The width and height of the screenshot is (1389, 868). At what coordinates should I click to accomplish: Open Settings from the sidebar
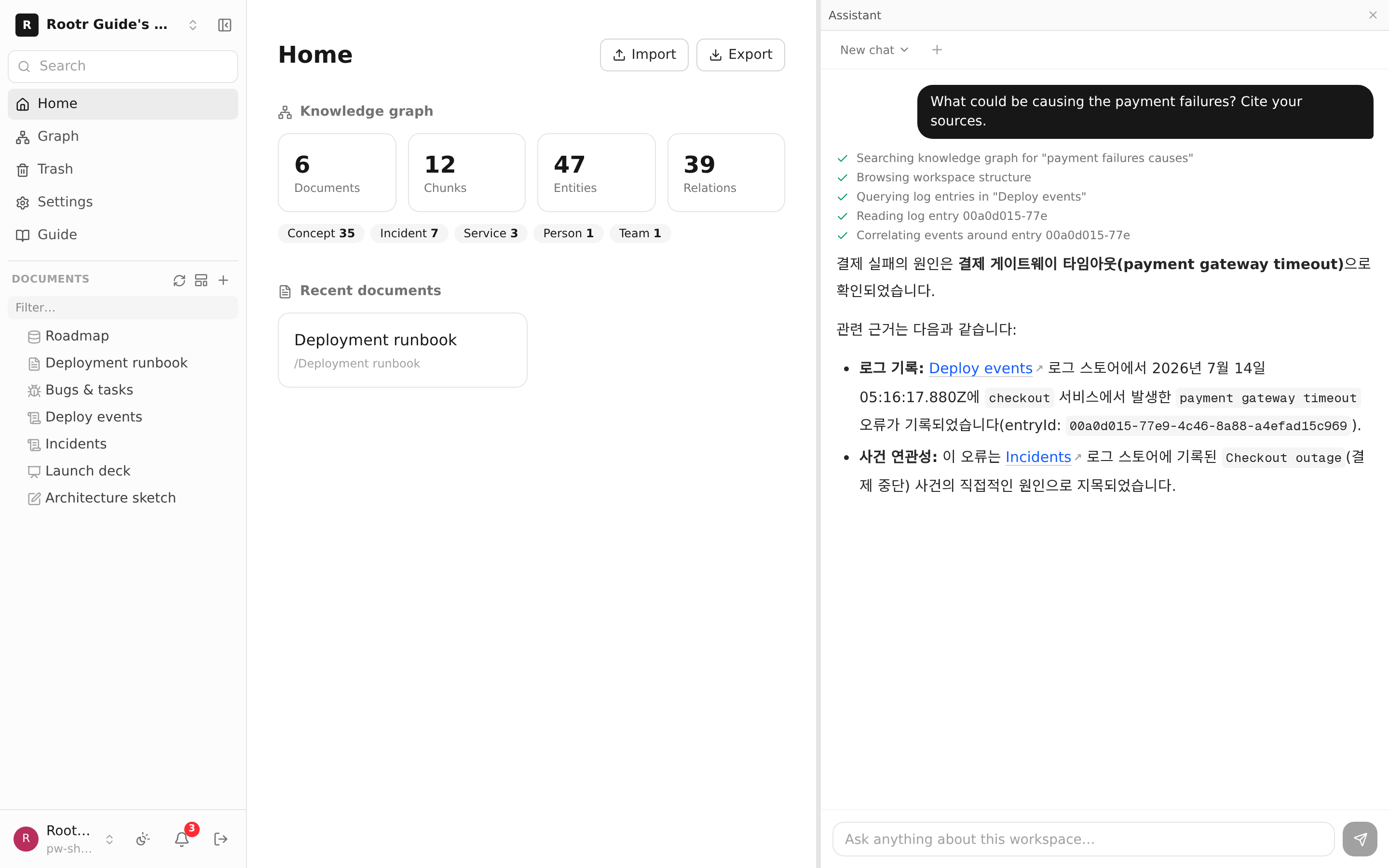123,202
